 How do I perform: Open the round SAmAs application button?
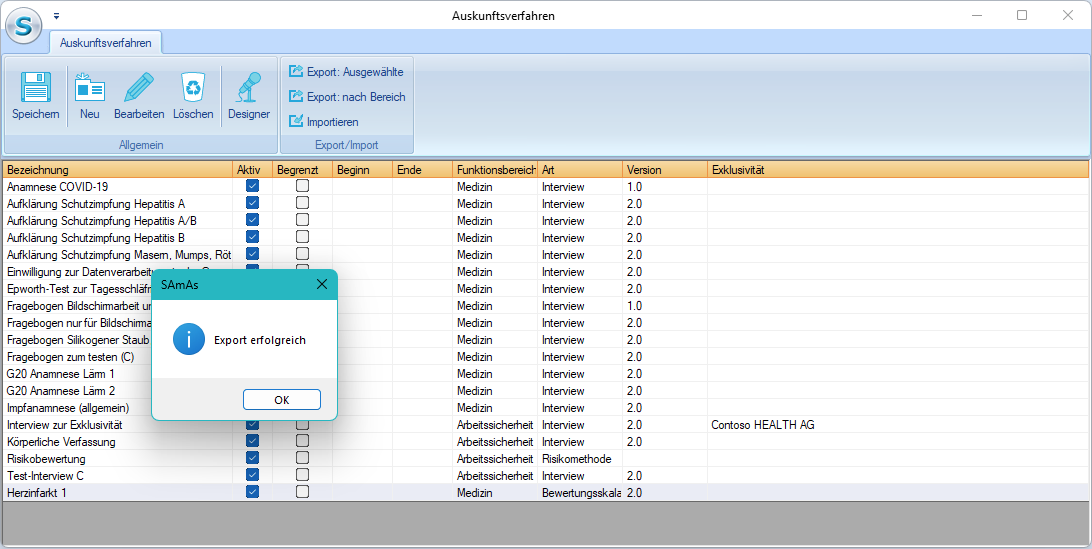(x=24, y=25)
